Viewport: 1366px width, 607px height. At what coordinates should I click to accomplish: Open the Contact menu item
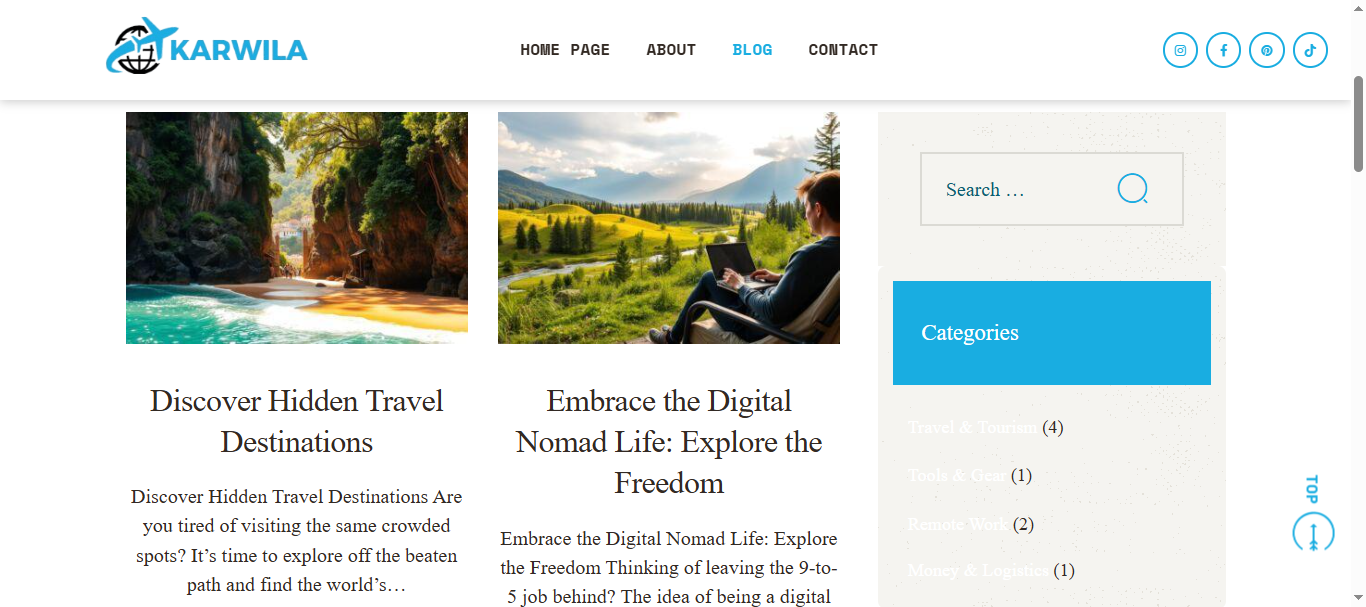843,50
